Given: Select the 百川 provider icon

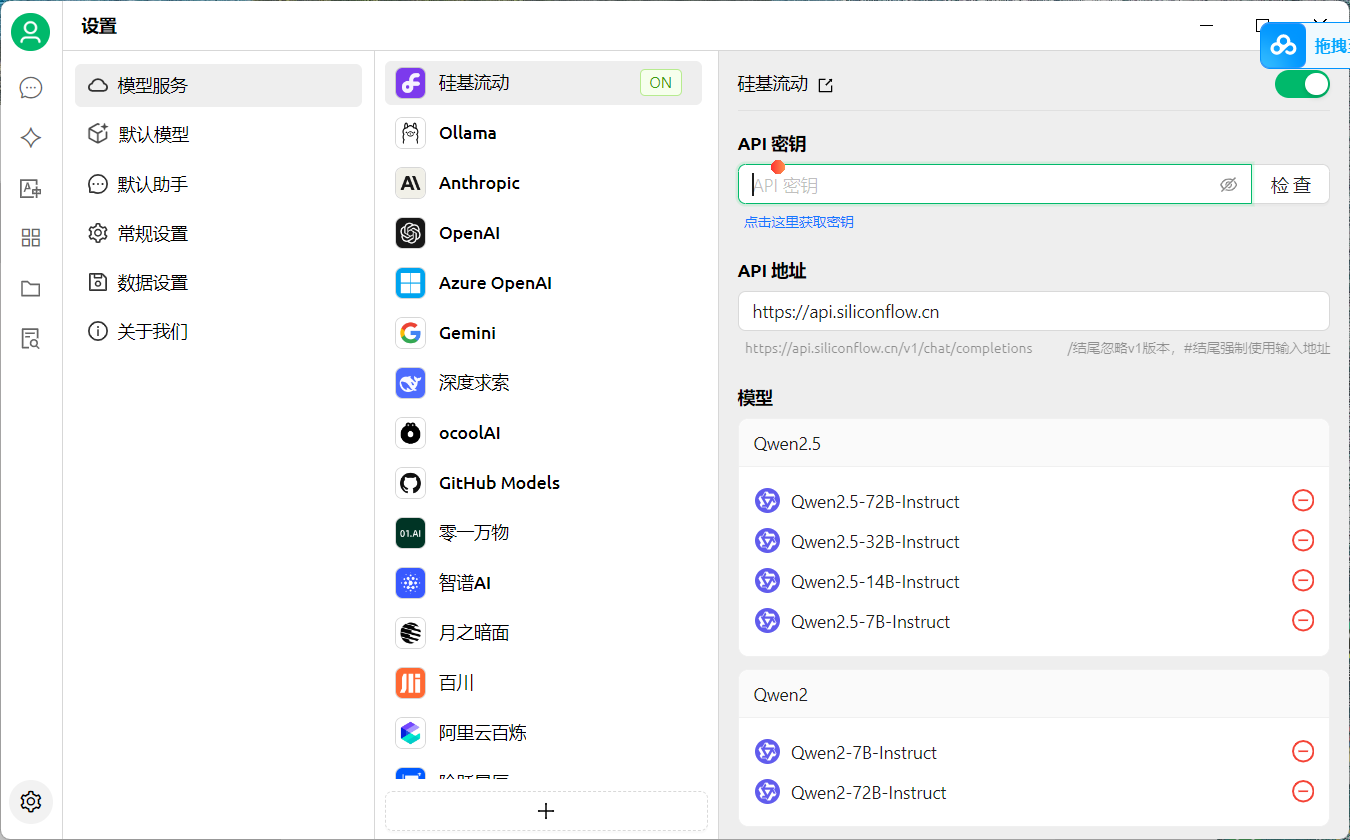Looking at the screenshot, I should pos(411,683).
